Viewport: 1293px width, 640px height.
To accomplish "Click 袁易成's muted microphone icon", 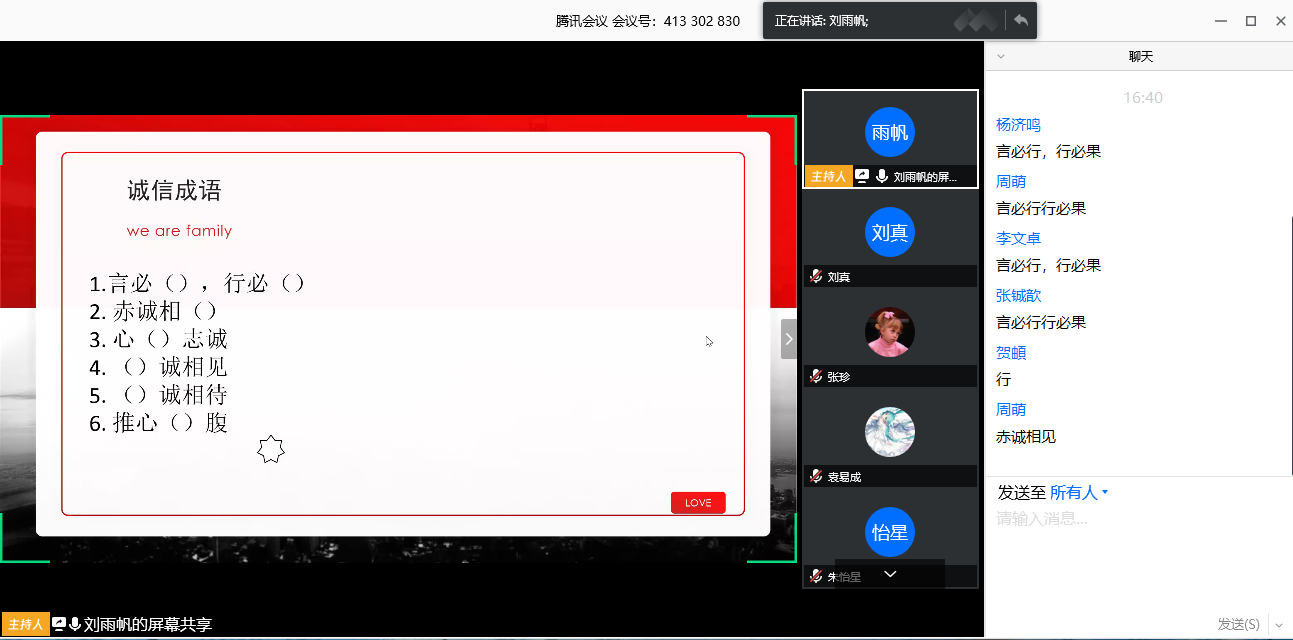I will pyautogui.click(x=816, y=477).
